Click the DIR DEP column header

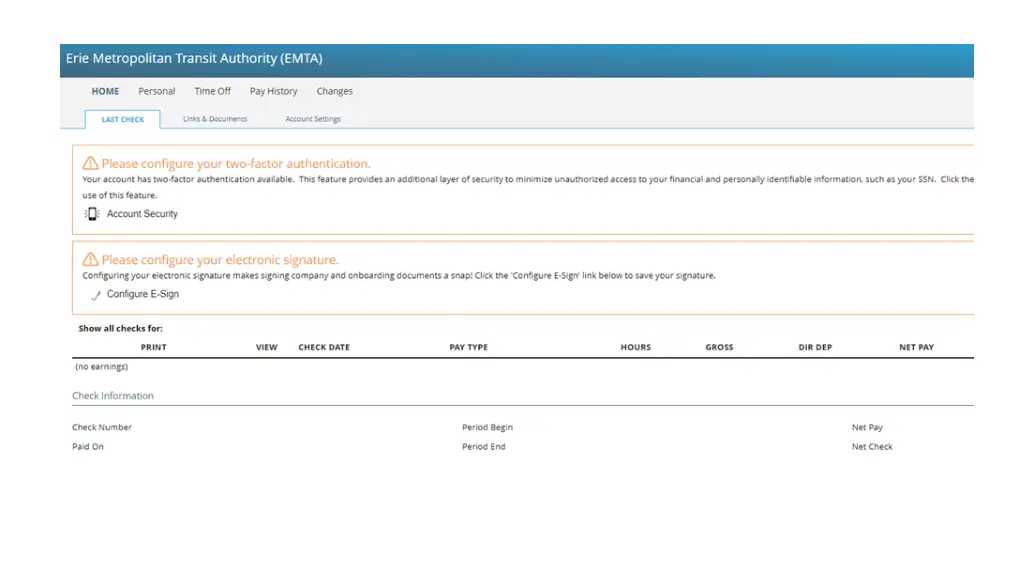[x=815, y=347]
